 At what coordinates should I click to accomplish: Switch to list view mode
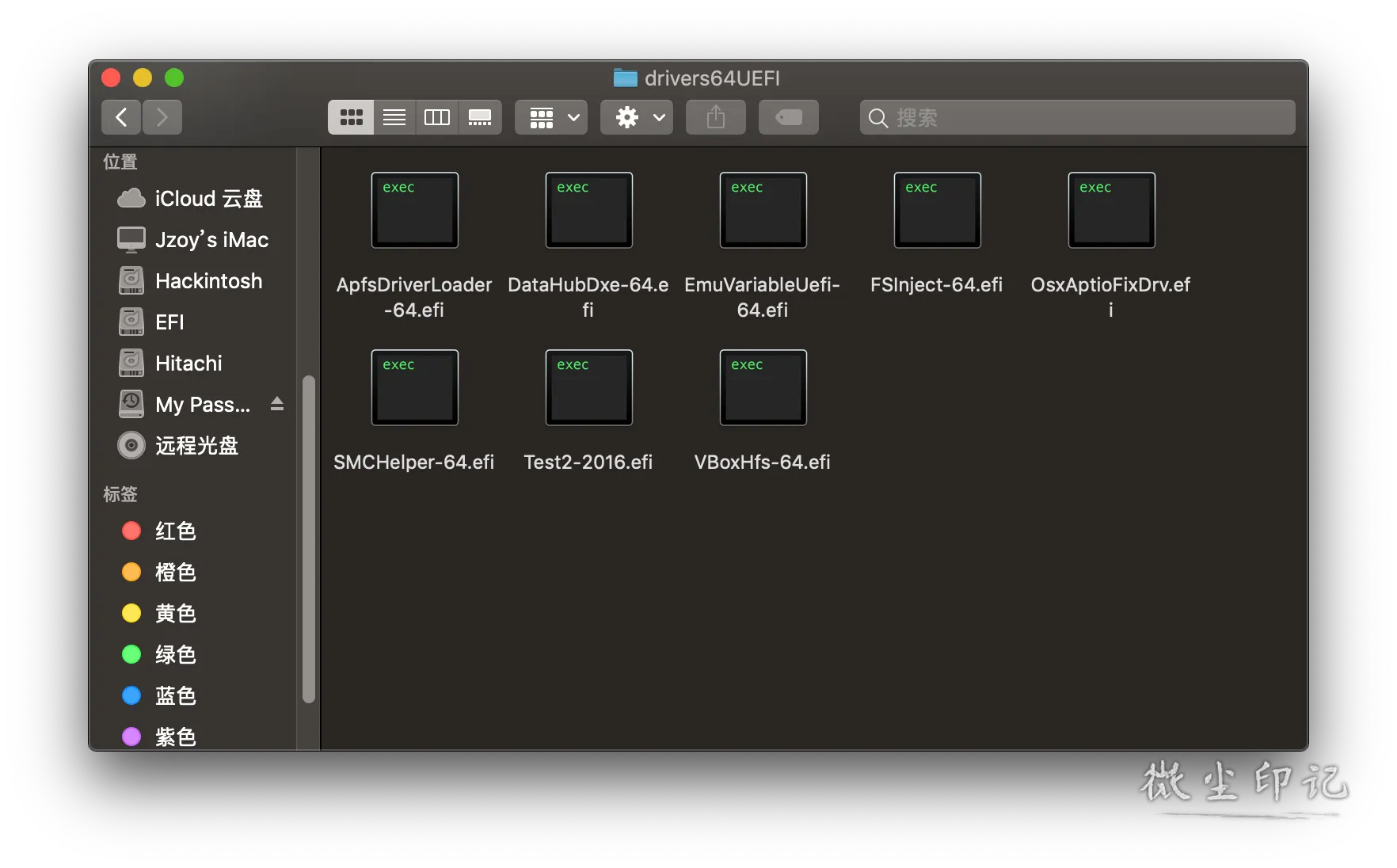click(394, 117)
